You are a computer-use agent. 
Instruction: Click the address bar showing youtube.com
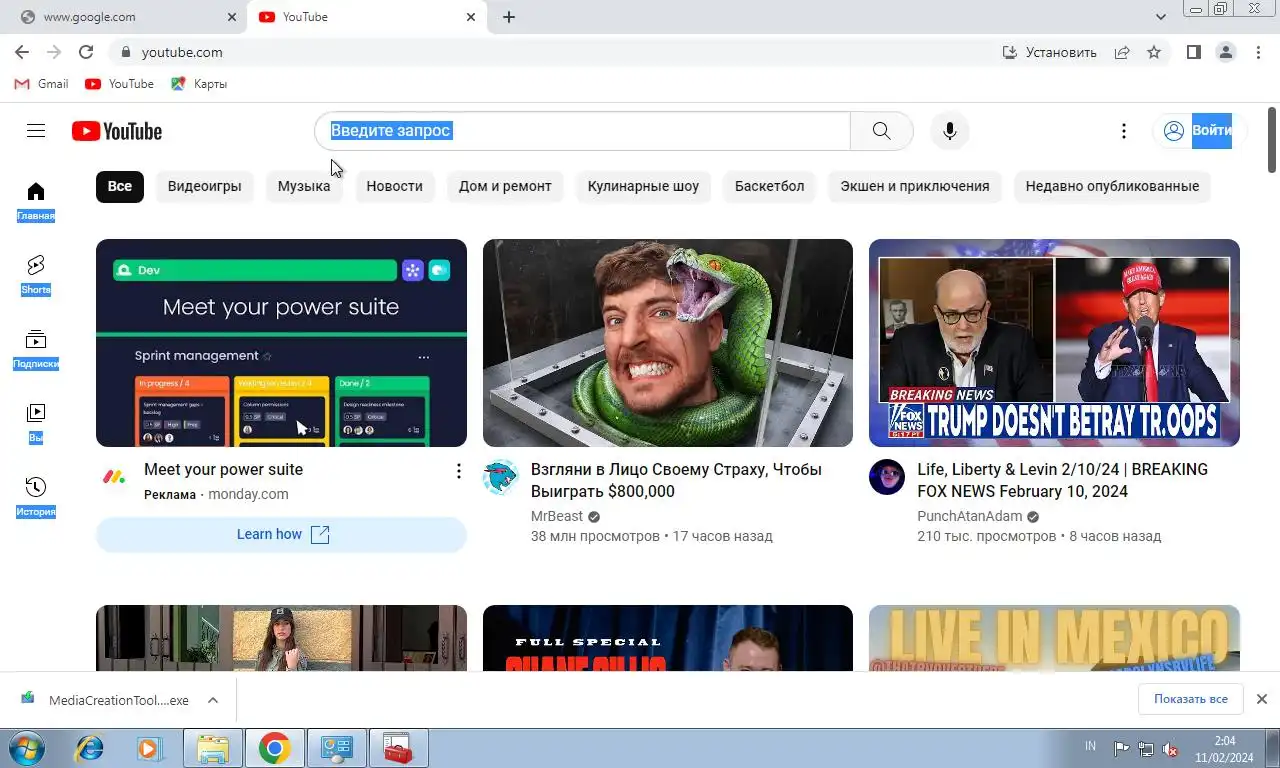(x=550, y=52)
